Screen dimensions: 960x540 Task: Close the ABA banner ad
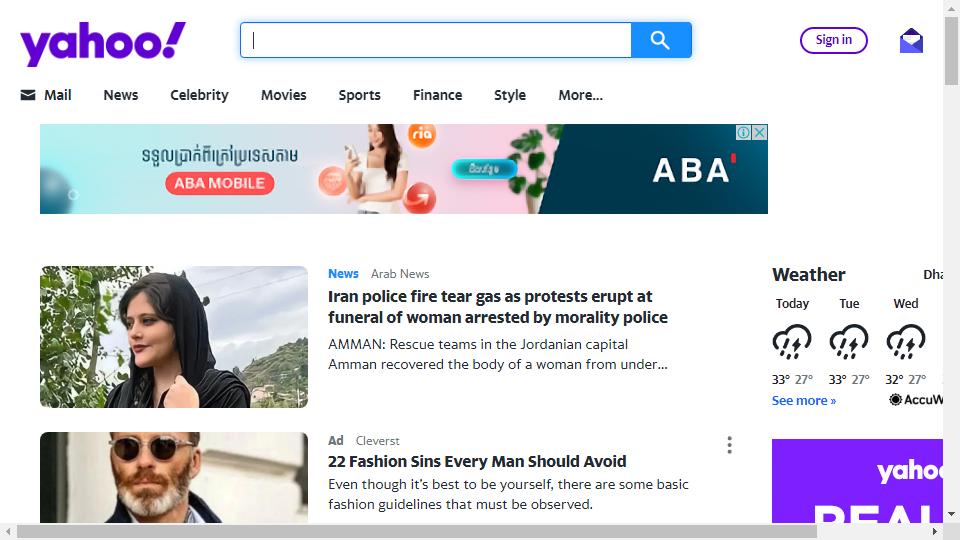point(759,132)
